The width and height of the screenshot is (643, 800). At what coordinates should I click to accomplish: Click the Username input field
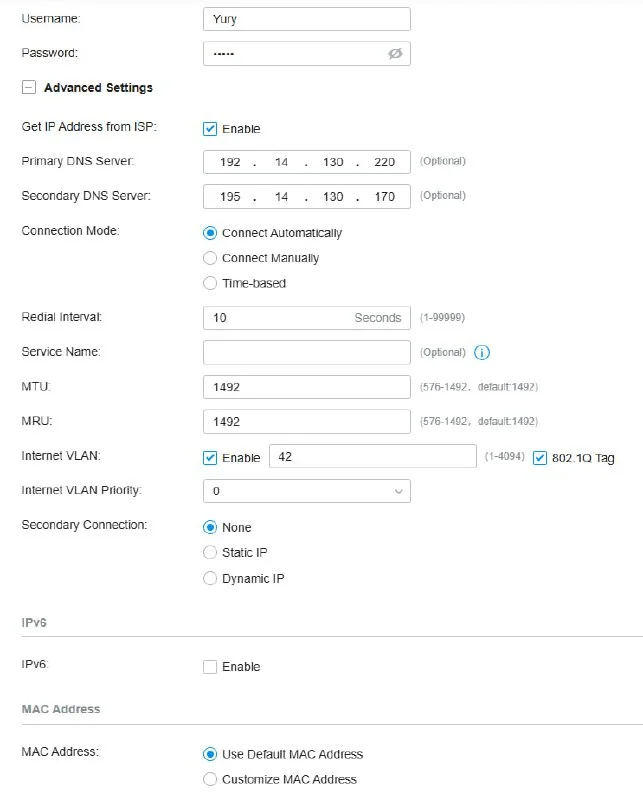click(306, 19)
